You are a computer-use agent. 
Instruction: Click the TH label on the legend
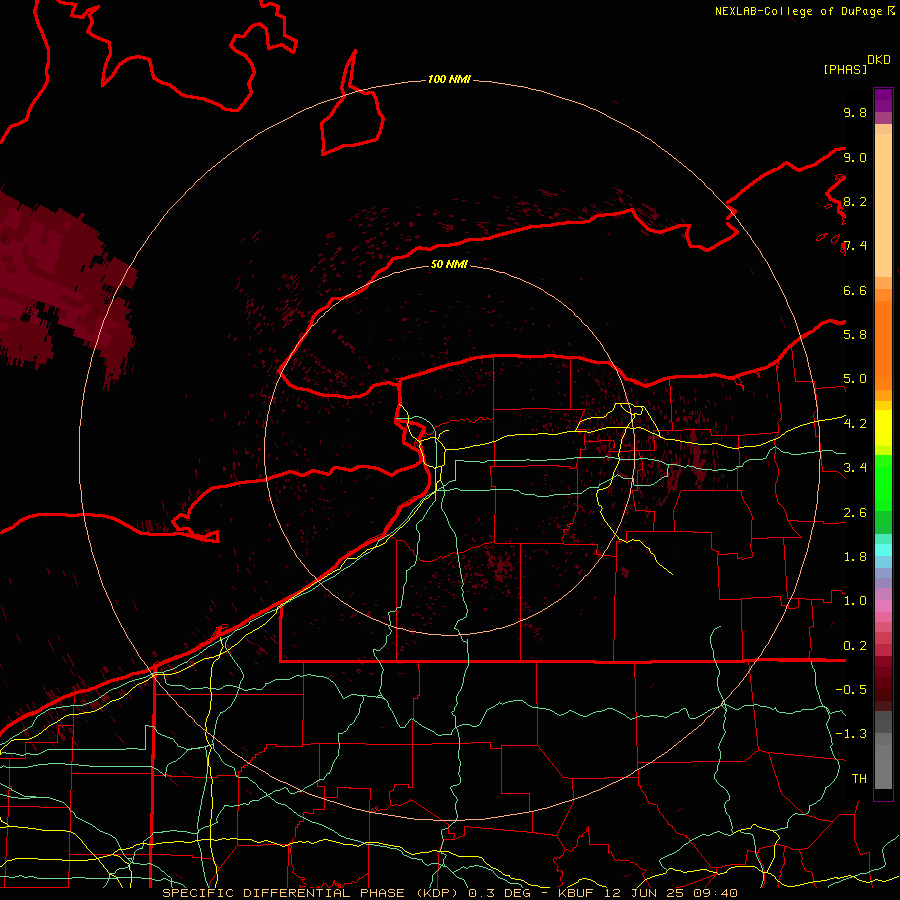point(859,779)
